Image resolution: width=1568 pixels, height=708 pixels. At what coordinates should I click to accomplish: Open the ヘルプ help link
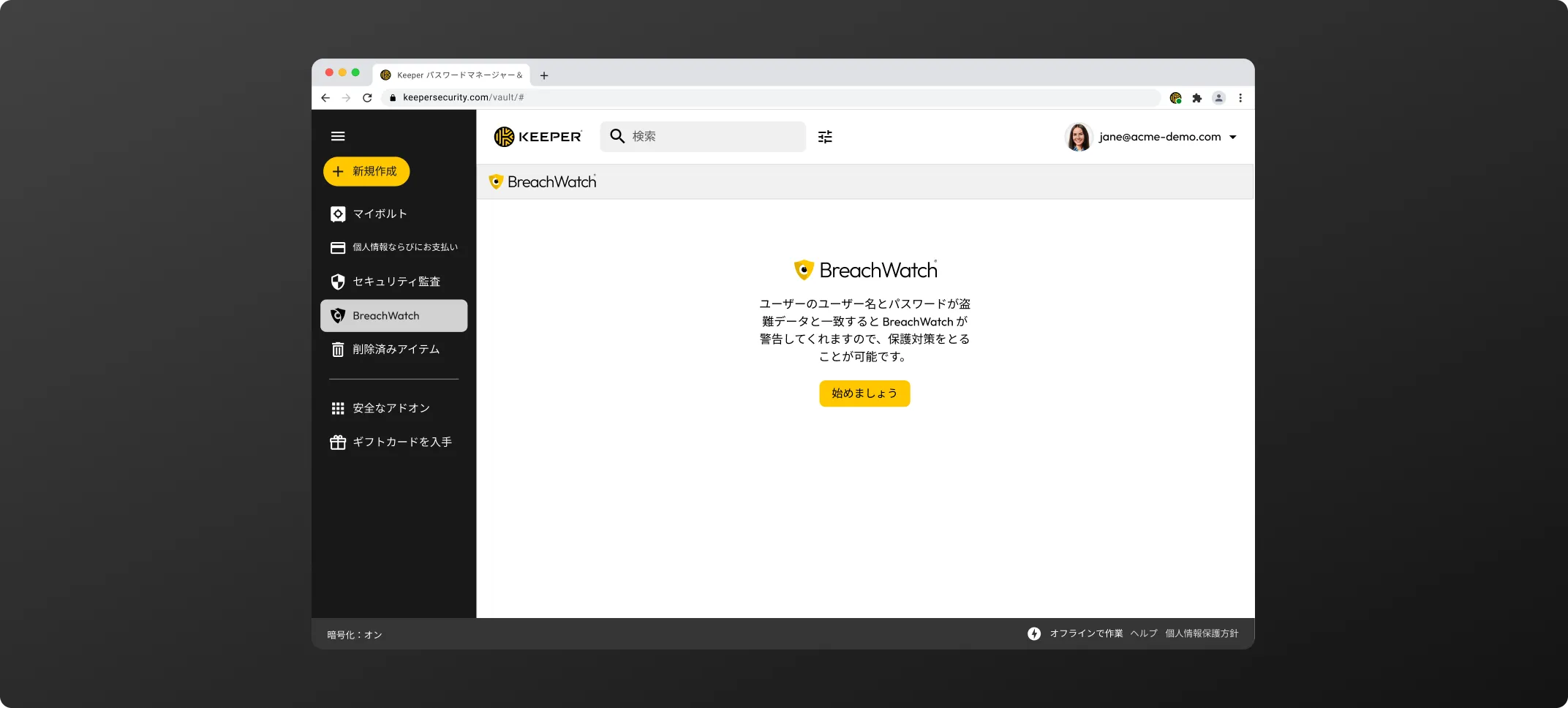click(1144, 633)
